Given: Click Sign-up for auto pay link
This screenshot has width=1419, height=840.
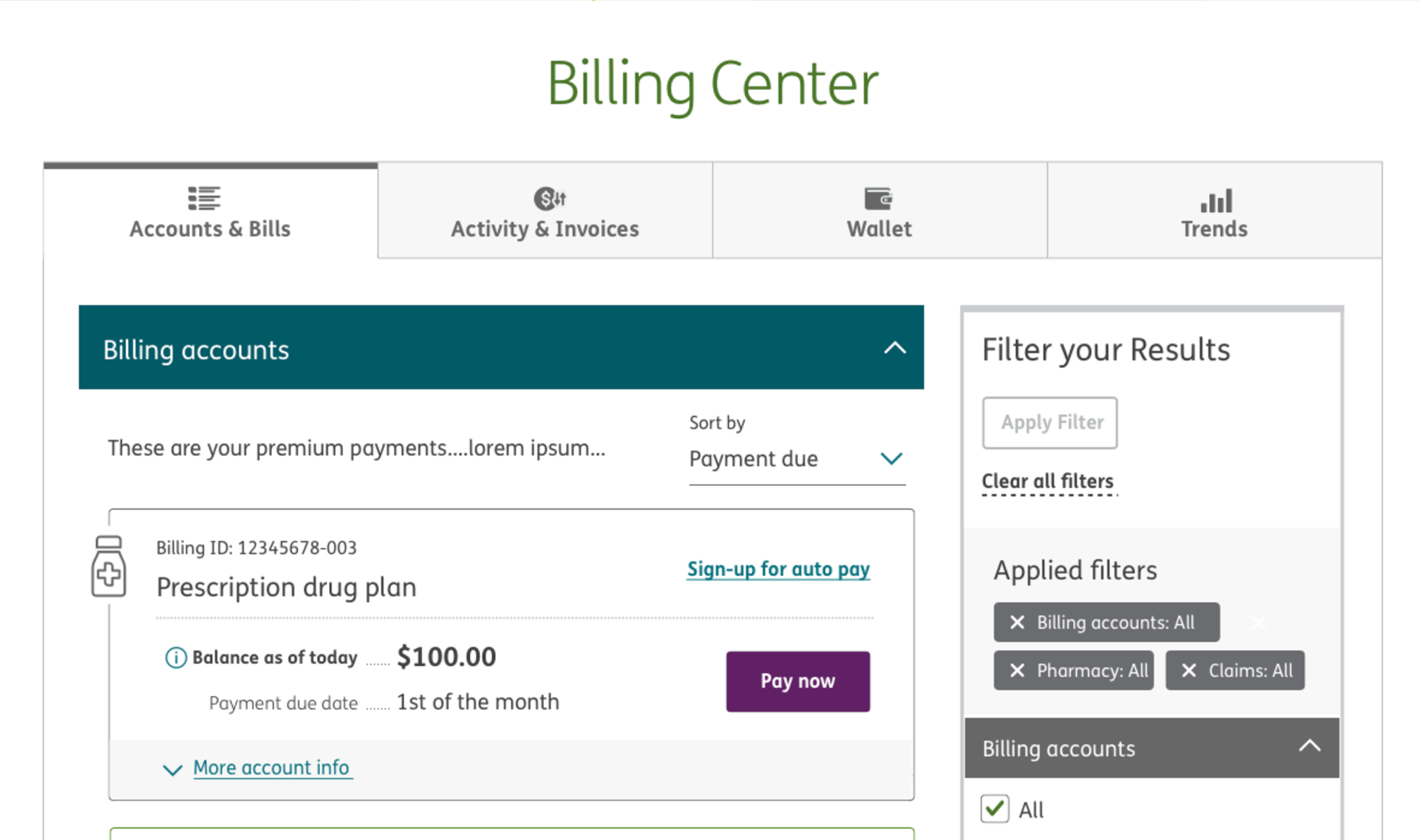Looking at the screenshot, I should tap(778, 569).
